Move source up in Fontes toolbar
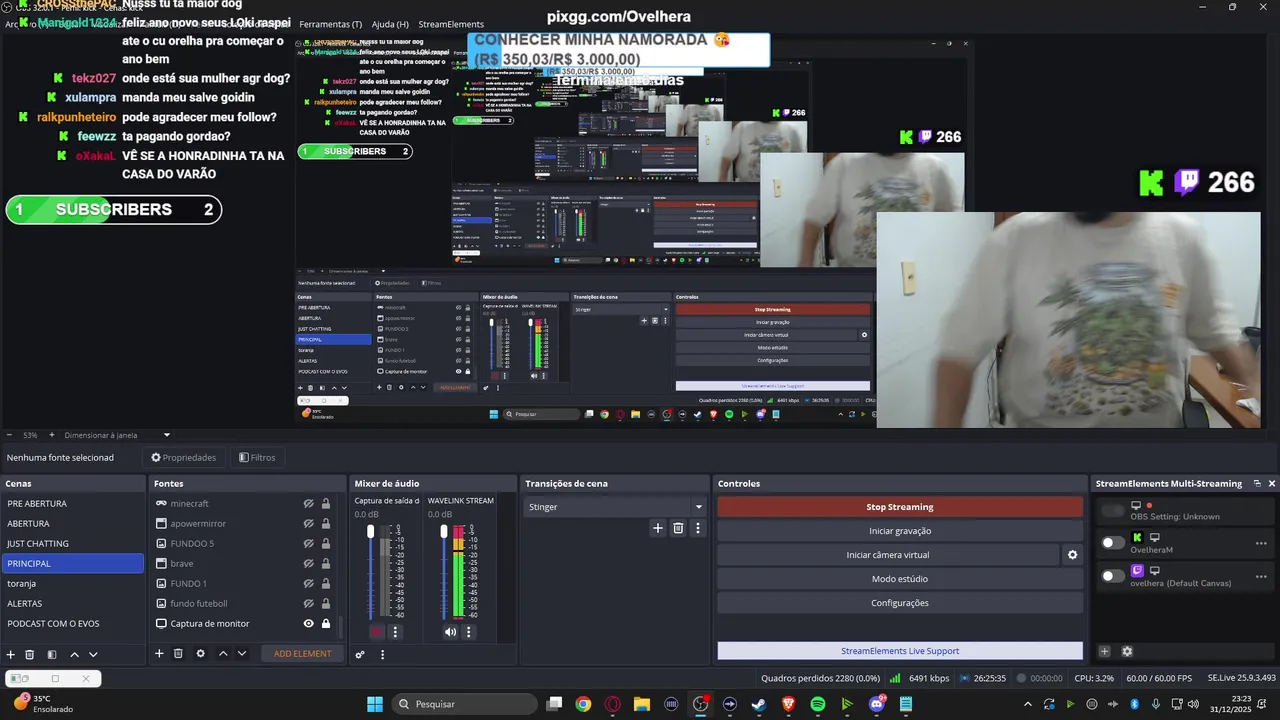The width and height of the screenshot is (1280, 720). coord(223,653)
